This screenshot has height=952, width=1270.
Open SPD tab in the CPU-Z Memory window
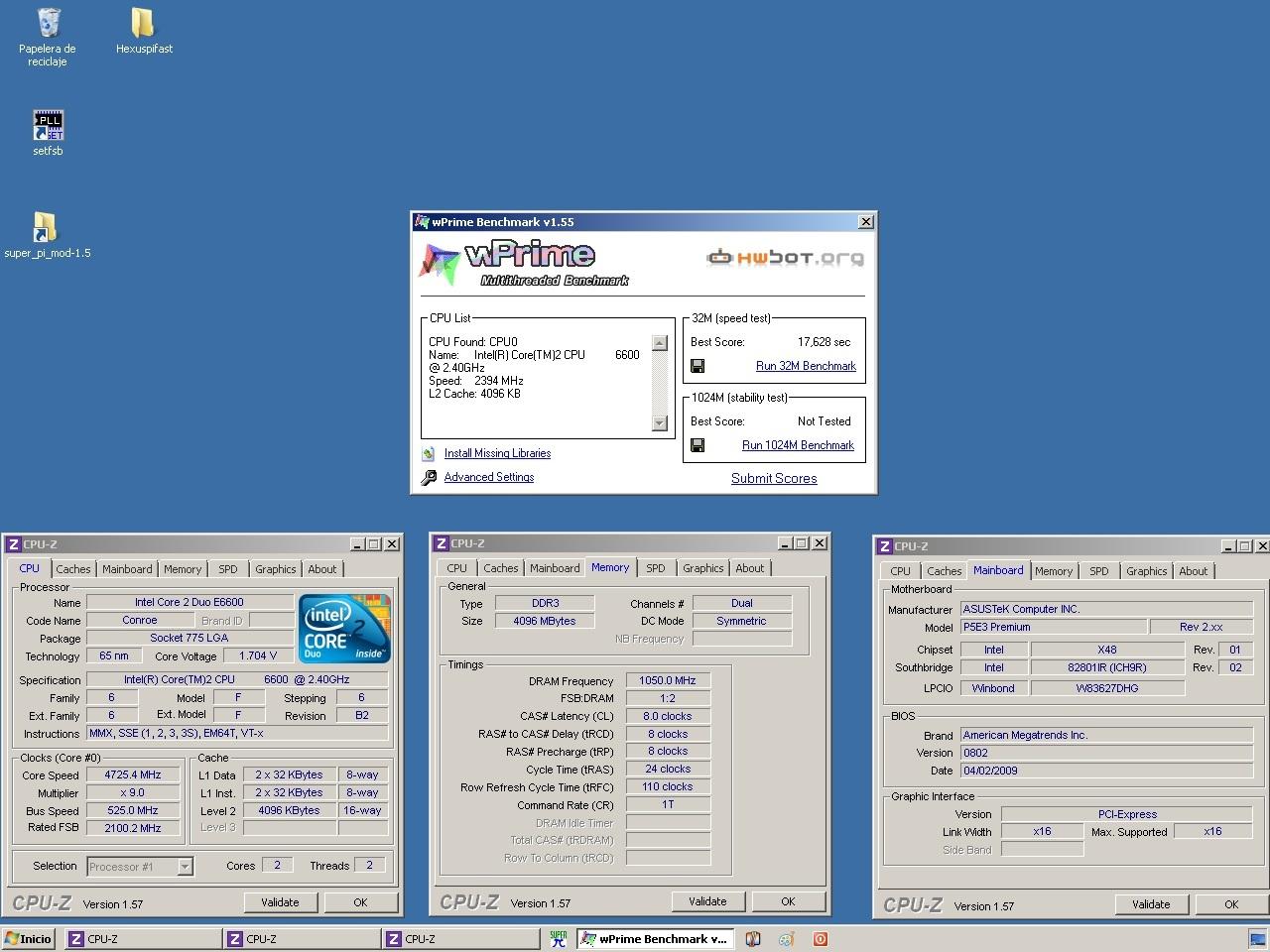tap(656, 568)
